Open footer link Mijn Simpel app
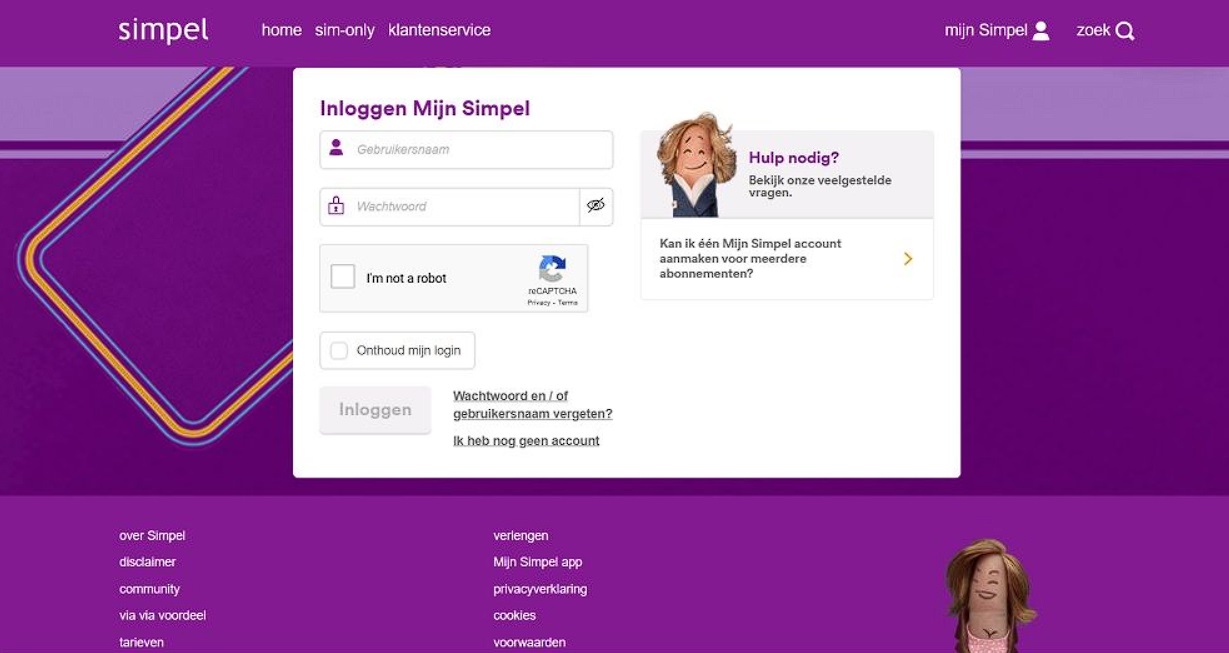The height and width of the screenshot is (653, 1229). (537, 562)
